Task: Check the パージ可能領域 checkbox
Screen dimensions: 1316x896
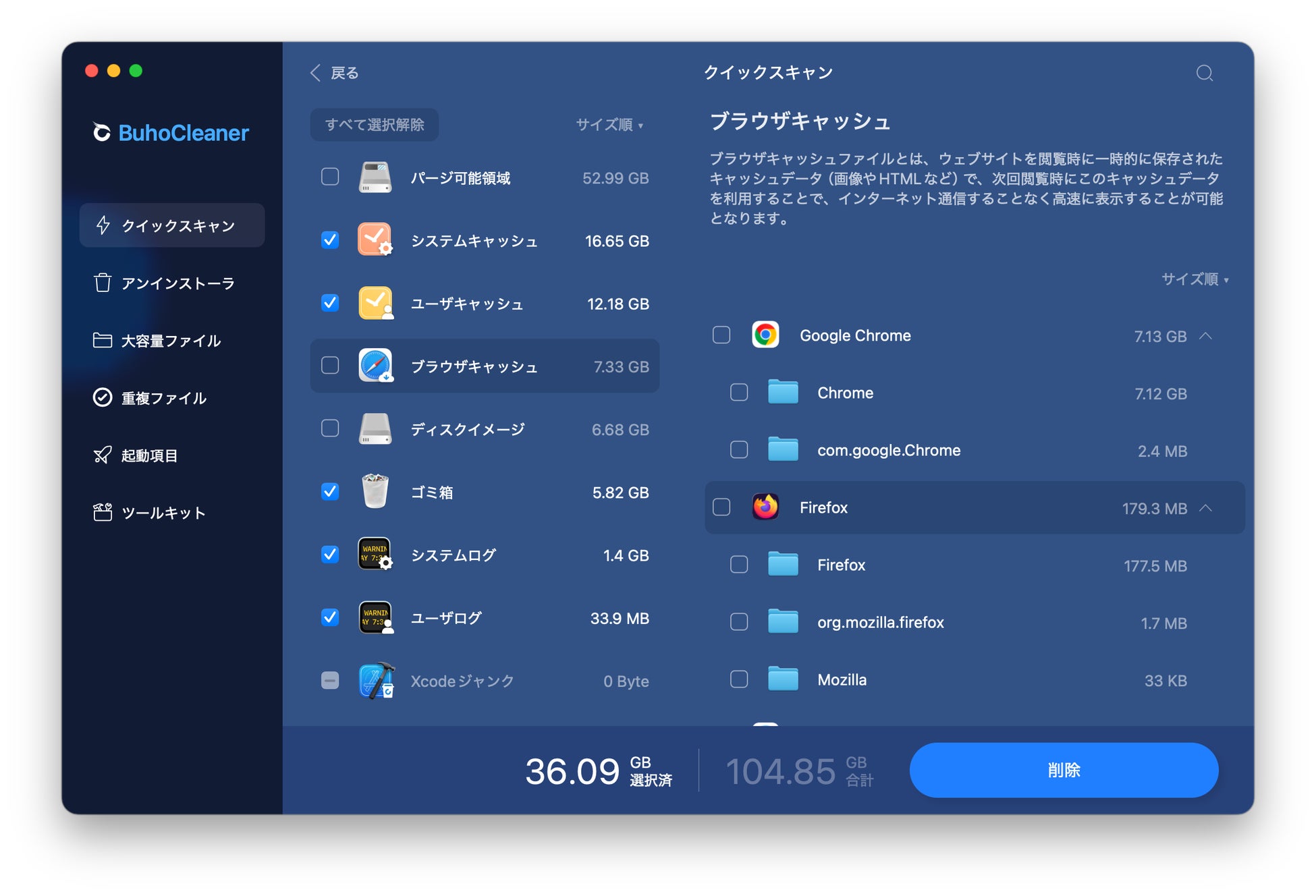Action: coord(330,177)
